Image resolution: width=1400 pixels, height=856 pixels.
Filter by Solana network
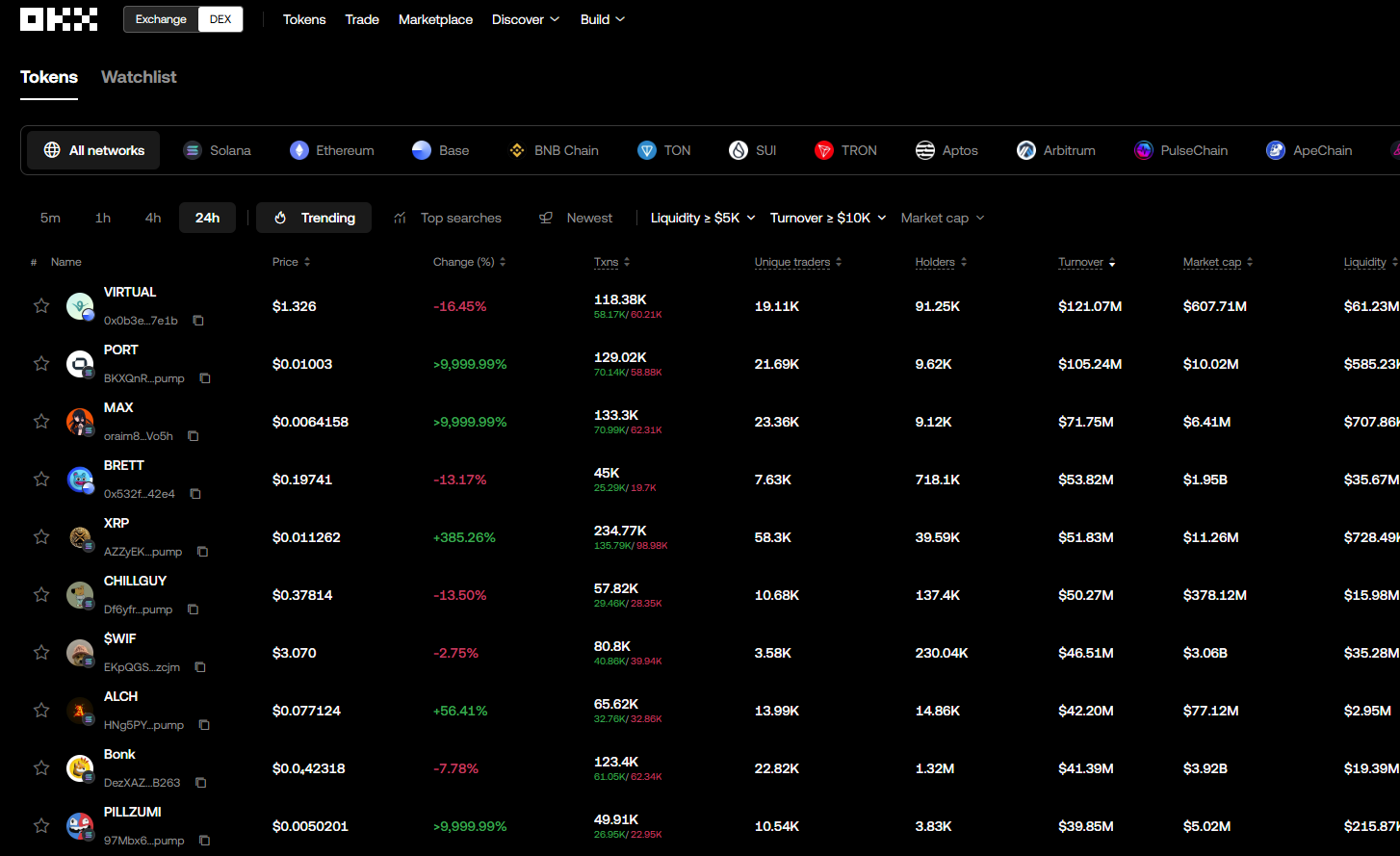click(218, 150)
